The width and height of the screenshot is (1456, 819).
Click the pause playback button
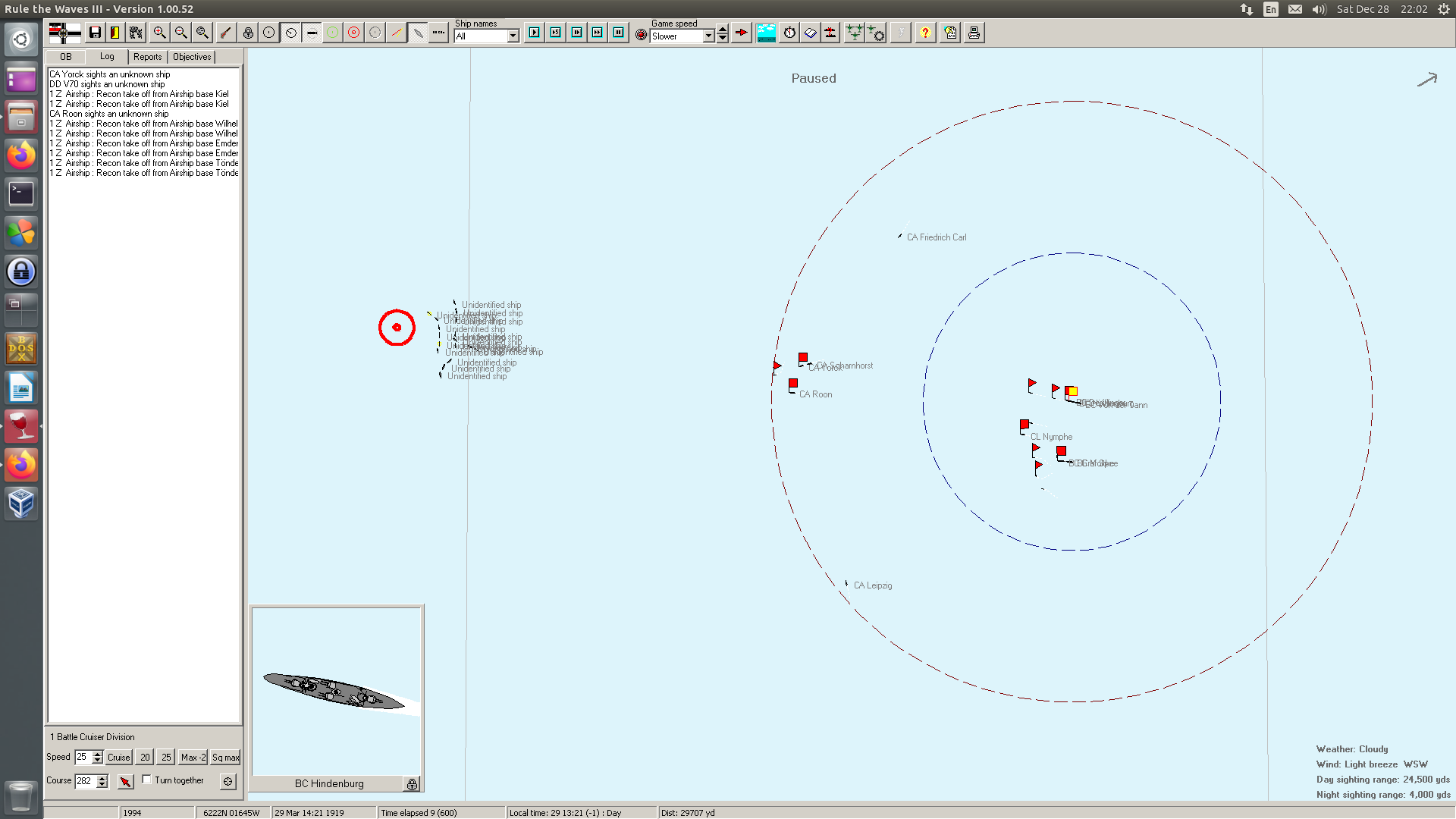pyautogui.click(x=619, y=33)
